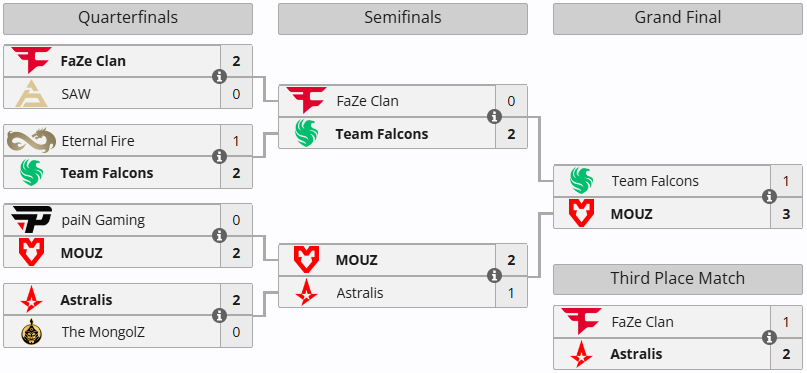Open Grand Final match info icon
807x373 pixels.
(x=769, y=197)
